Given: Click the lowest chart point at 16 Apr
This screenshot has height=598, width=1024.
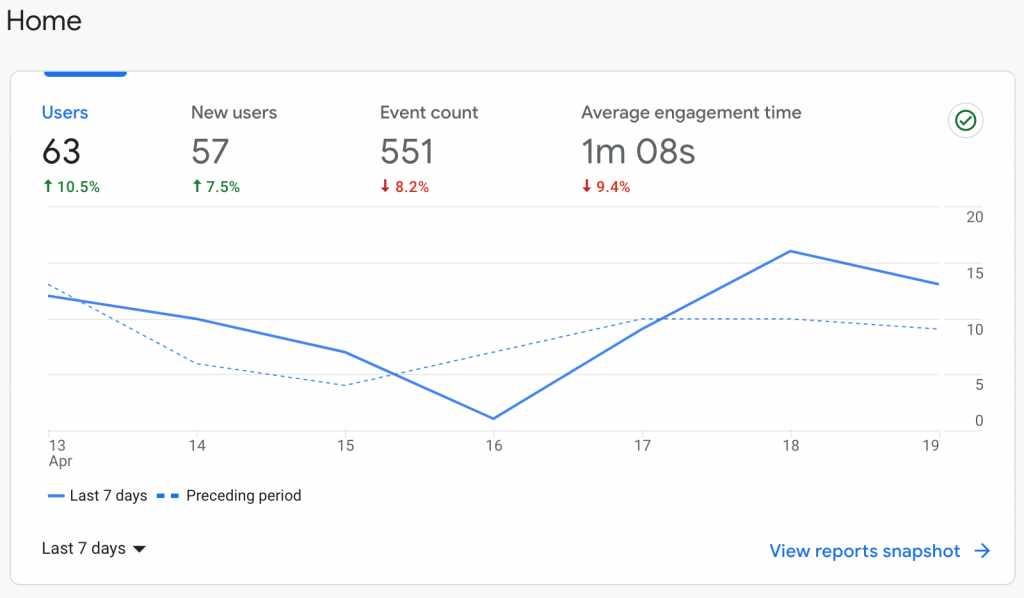Looking at the screenshot, I should [x=493, y=419].
